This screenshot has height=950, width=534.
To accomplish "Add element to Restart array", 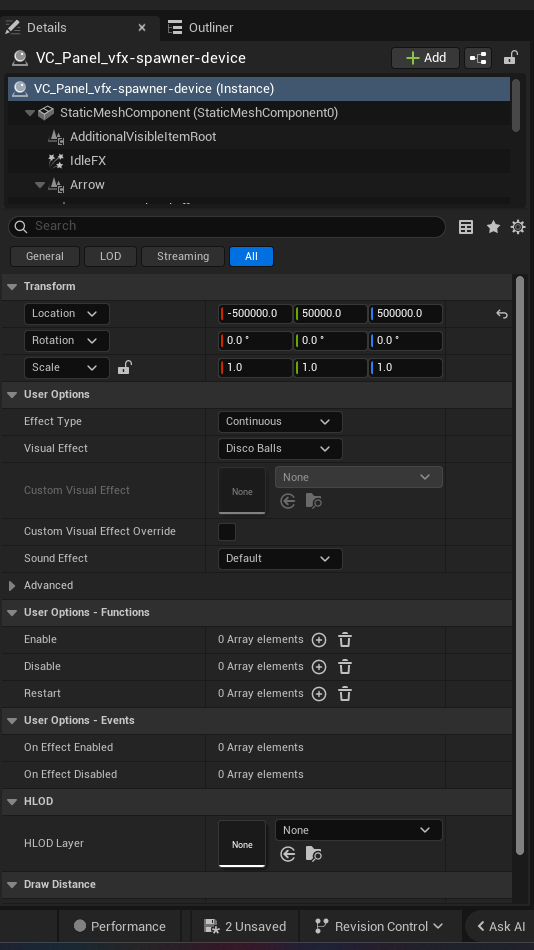I will (319, 694).
